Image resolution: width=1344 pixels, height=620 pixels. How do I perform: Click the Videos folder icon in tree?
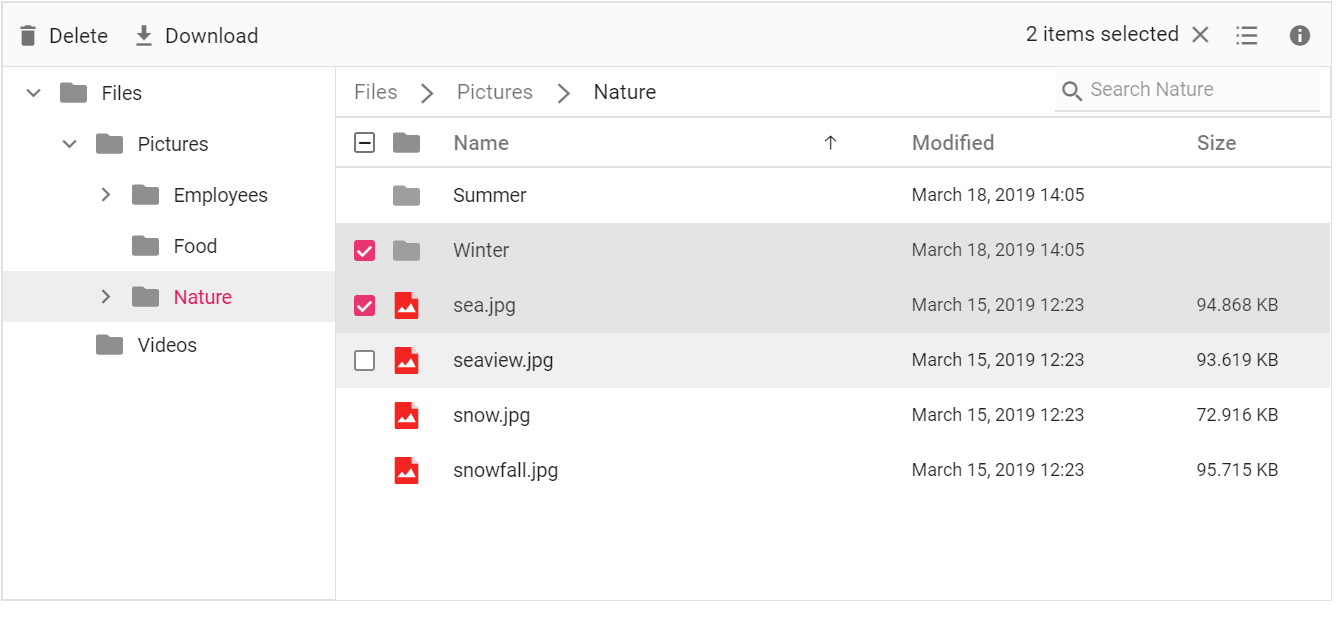click(x=109, y=345)
